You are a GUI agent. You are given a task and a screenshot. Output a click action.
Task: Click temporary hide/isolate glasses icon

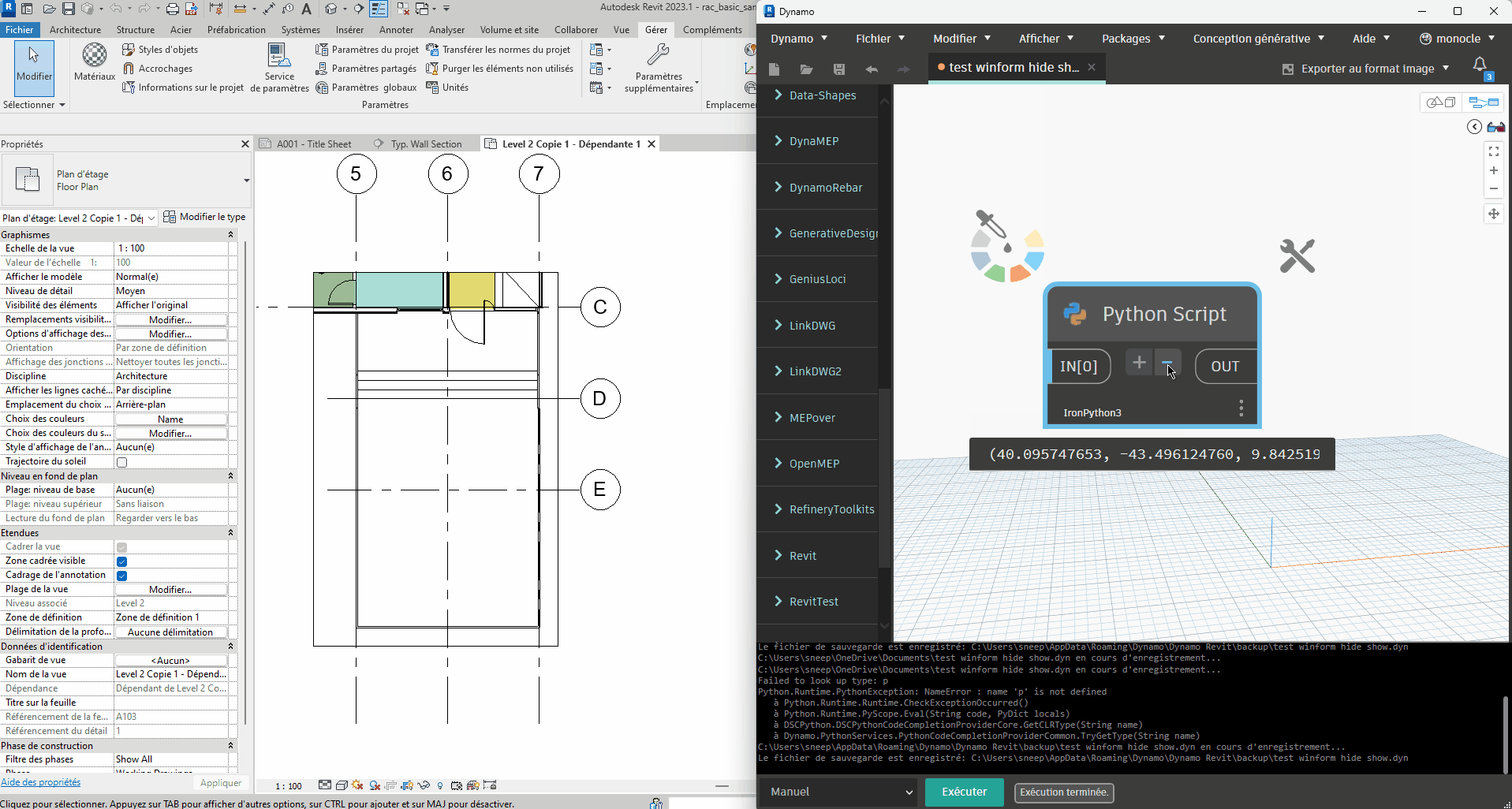click(424, 785)
